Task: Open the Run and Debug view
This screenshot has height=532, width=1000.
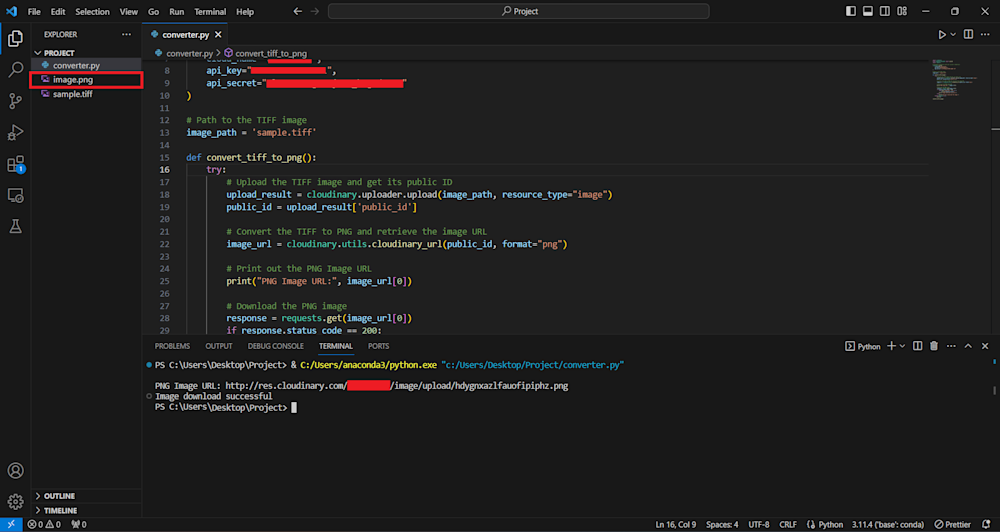Action: (15, 133)
